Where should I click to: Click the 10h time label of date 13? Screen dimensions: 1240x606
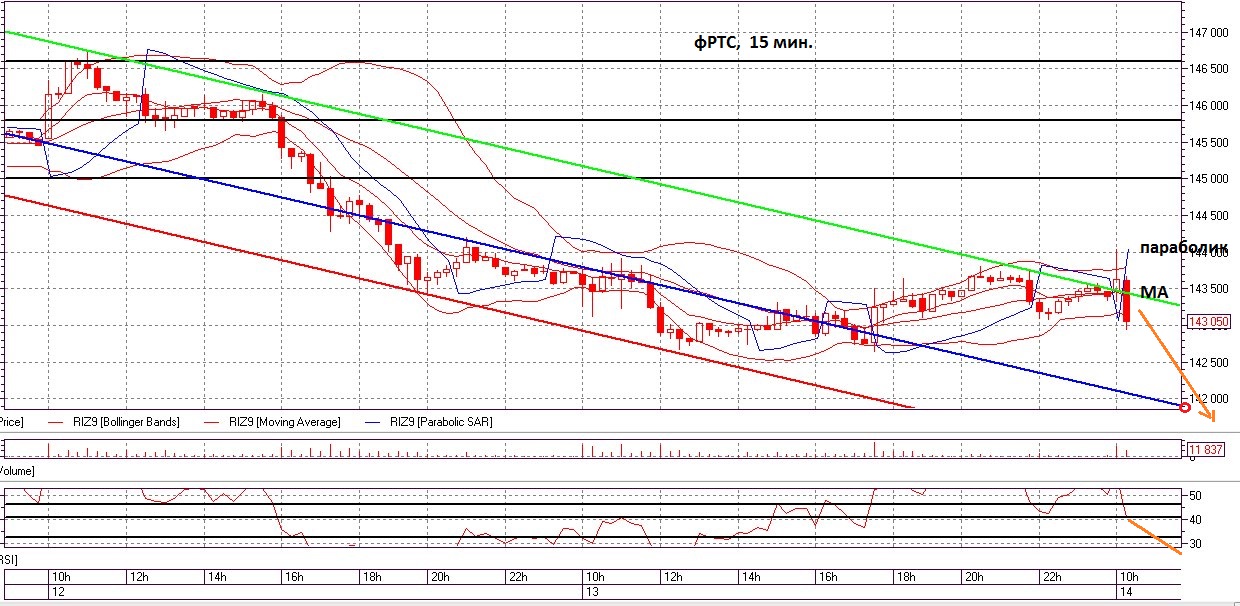[594, 577]
